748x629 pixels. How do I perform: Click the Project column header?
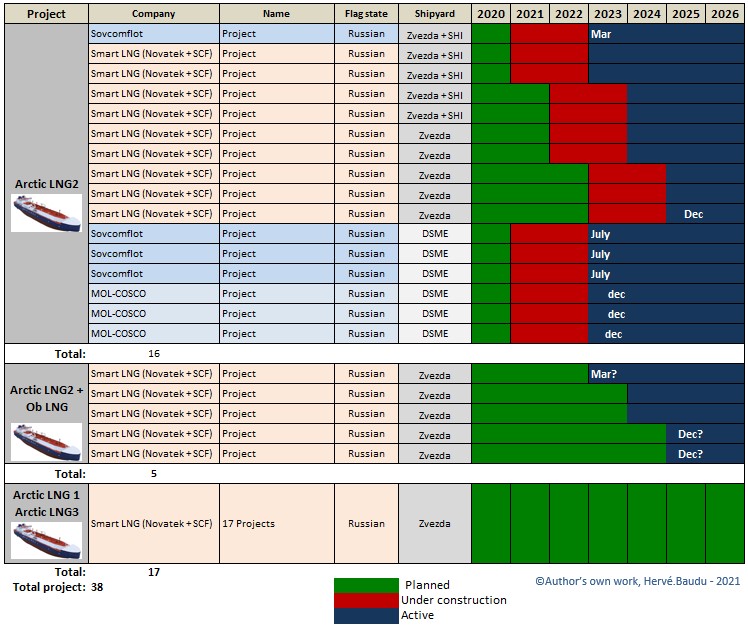(x=46, y=14)
